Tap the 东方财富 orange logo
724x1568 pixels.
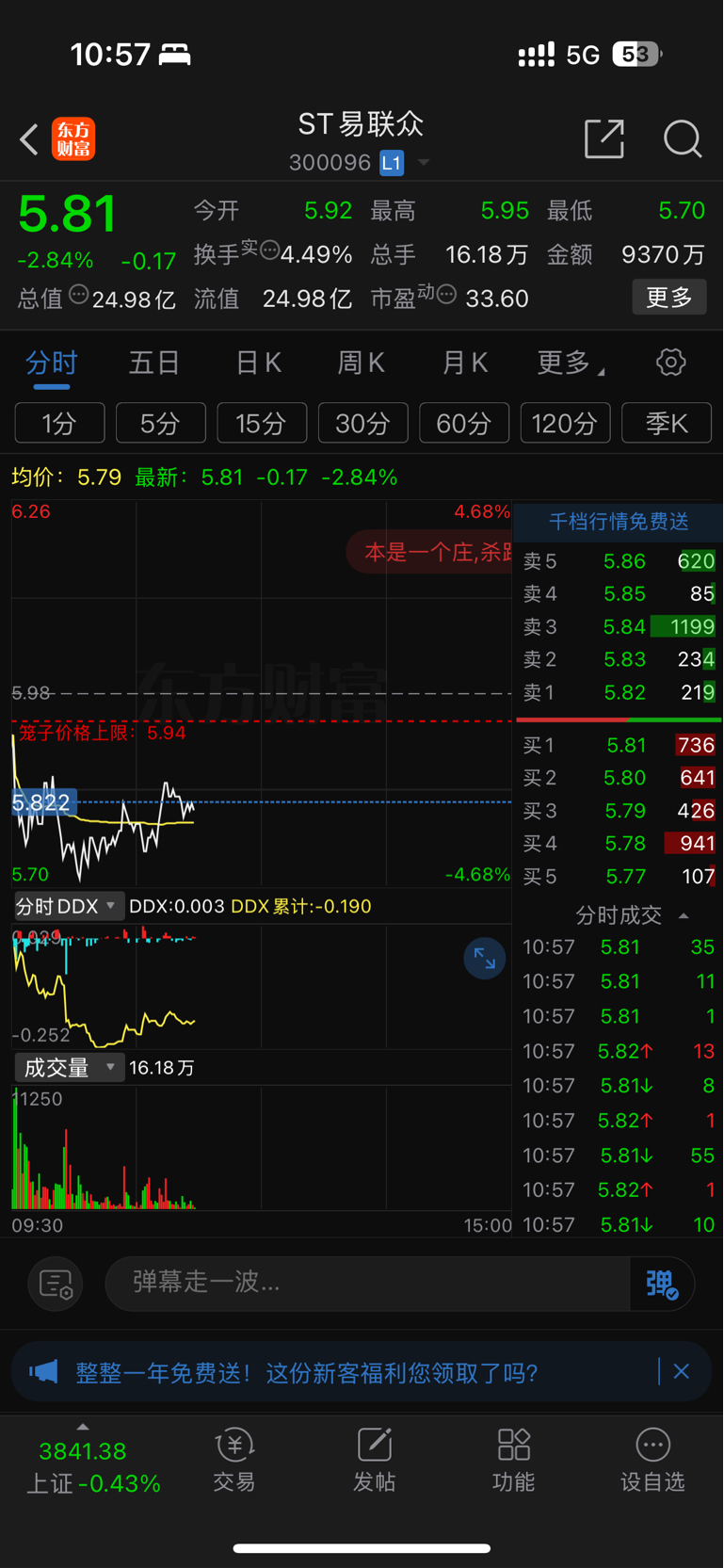(x=73, y=139)
